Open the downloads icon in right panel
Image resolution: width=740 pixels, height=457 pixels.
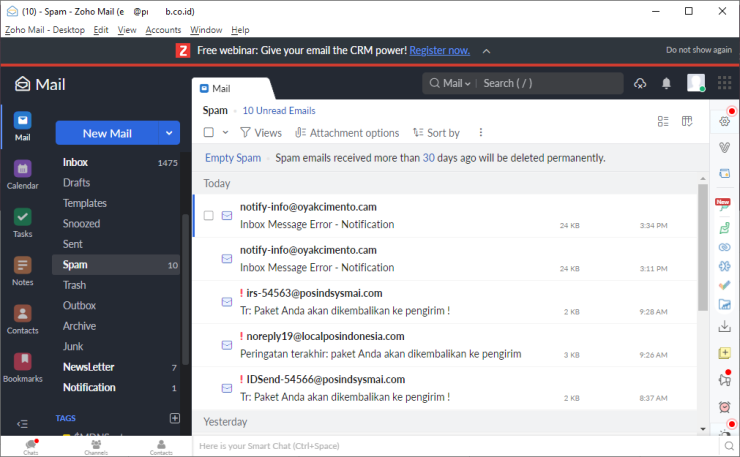point(724,326)
